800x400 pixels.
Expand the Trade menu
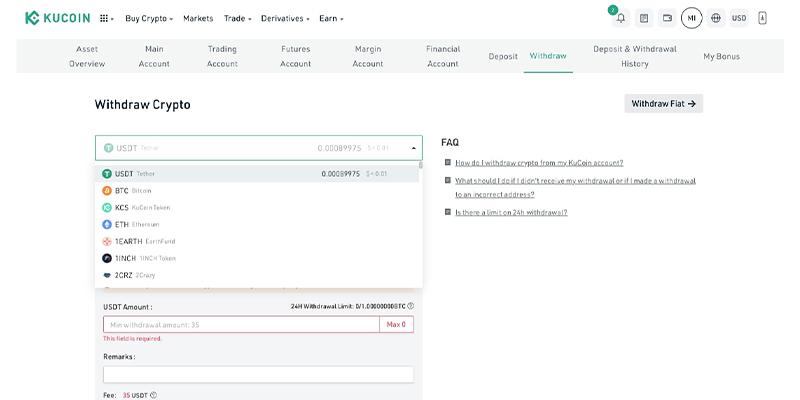(x=238, y=18)
